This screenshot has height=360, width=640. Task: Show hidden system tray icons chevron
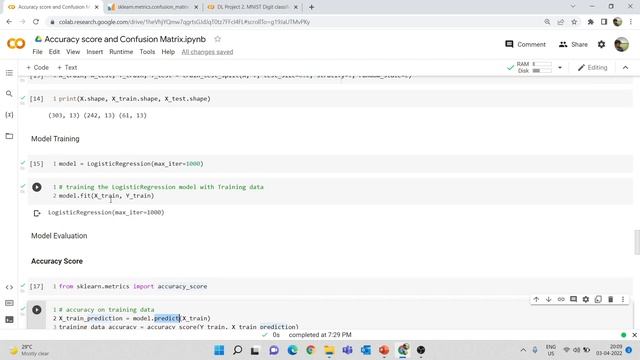tap(523, 350)
